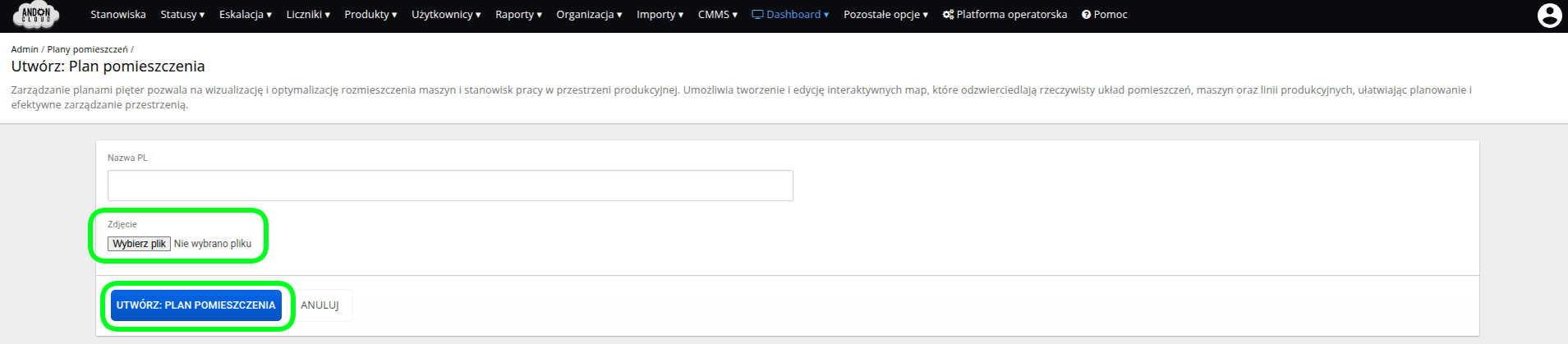
Task: Click the 'Zdjęcie' field label
Action: click(x=122, y=224)
